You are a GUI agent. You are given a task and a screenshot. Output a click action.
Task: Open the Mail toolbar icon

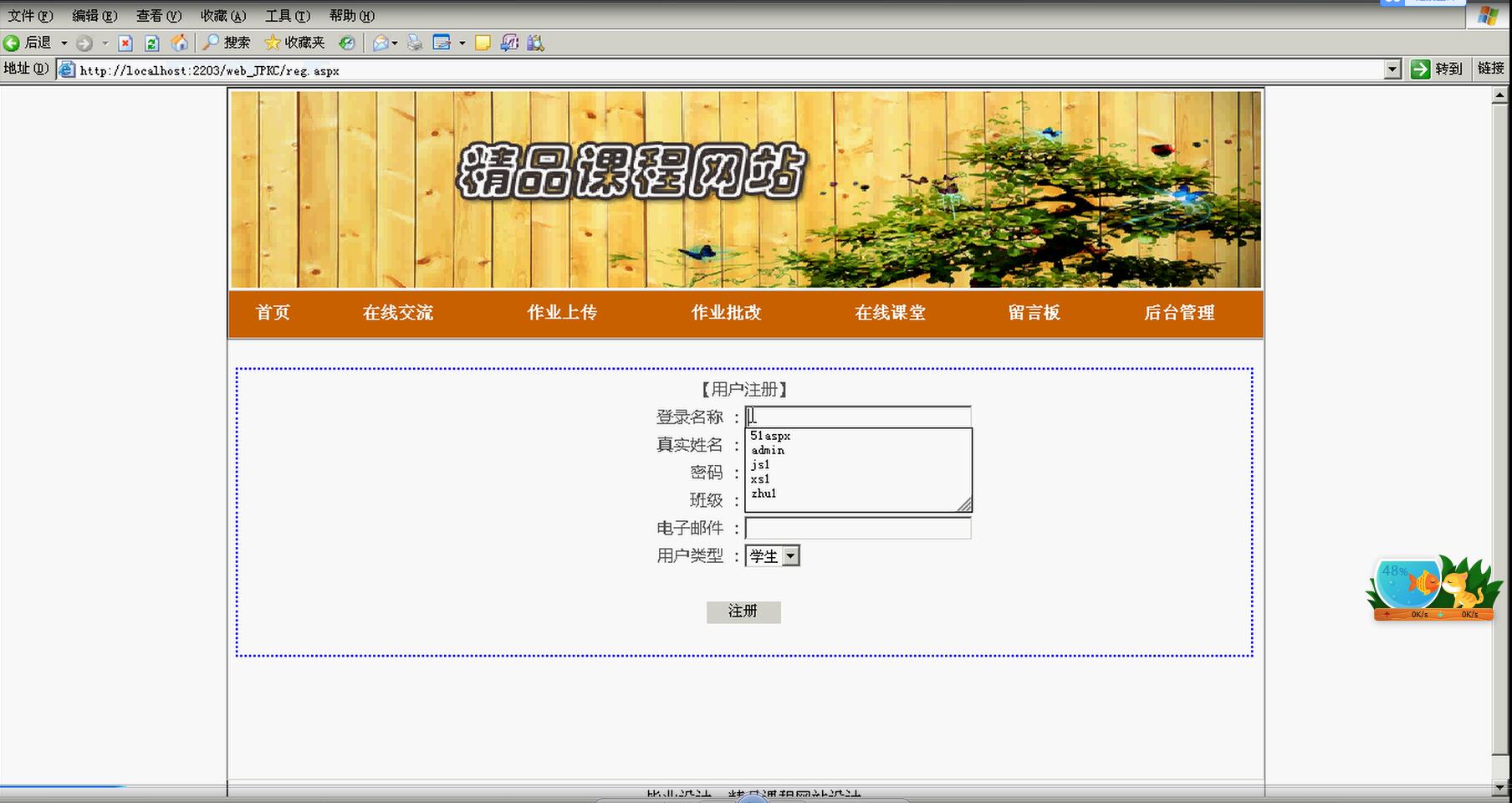pyautogui.click(x=381, y=43)
